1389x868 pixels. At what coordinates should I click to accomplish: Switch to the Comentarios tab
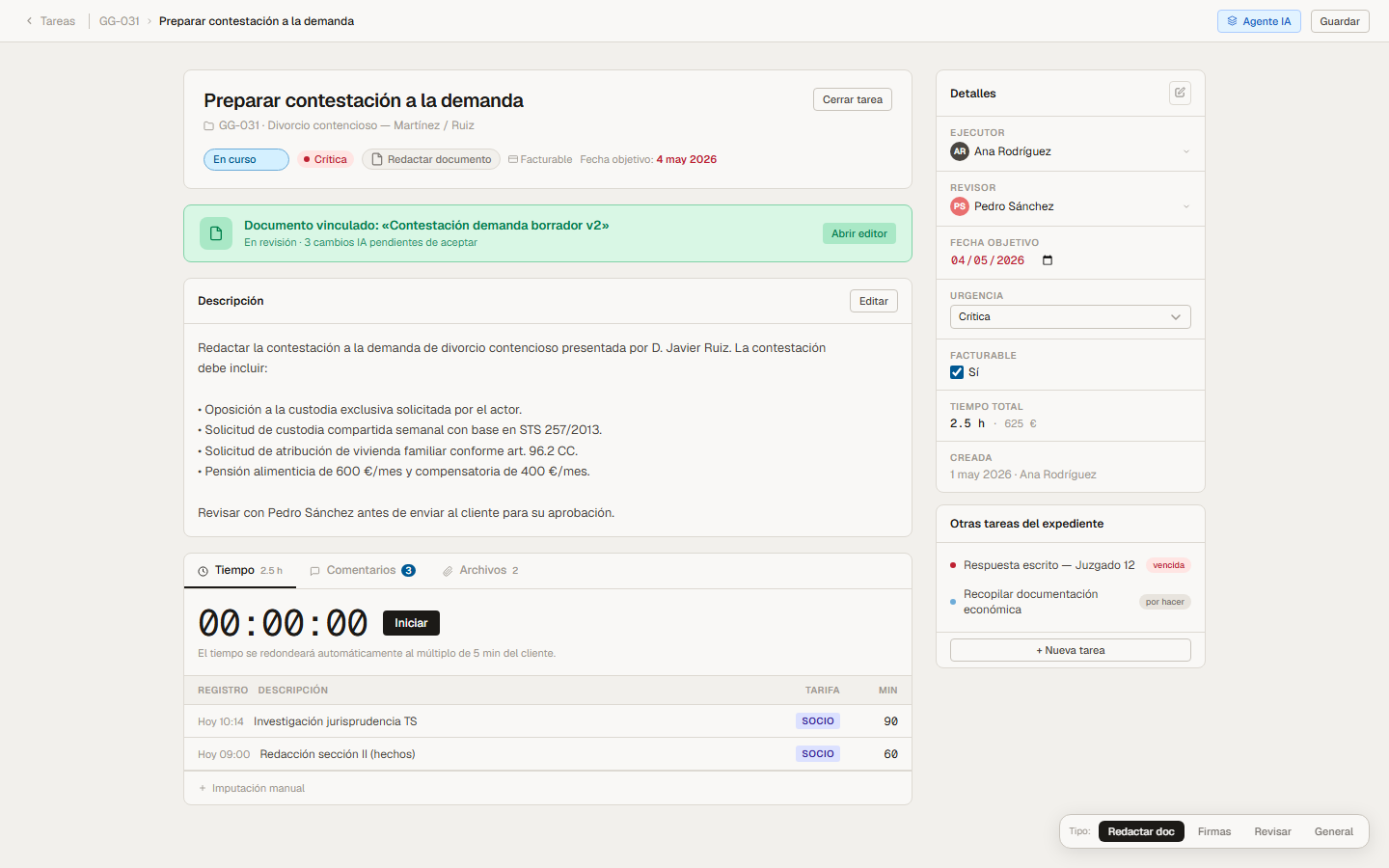click(362, 571)
